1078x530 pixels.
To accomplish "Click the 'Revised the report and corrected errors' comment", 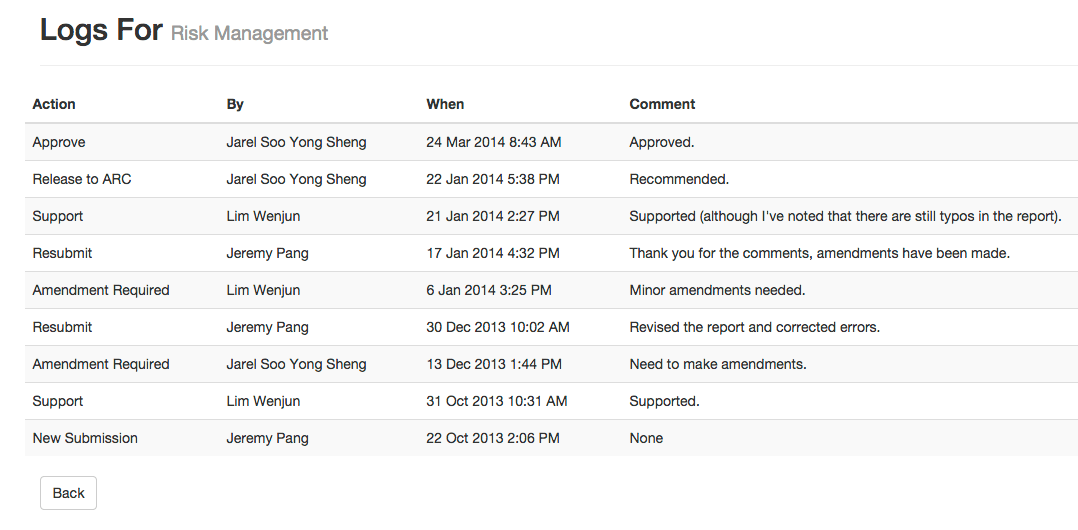I will [755, 327].
